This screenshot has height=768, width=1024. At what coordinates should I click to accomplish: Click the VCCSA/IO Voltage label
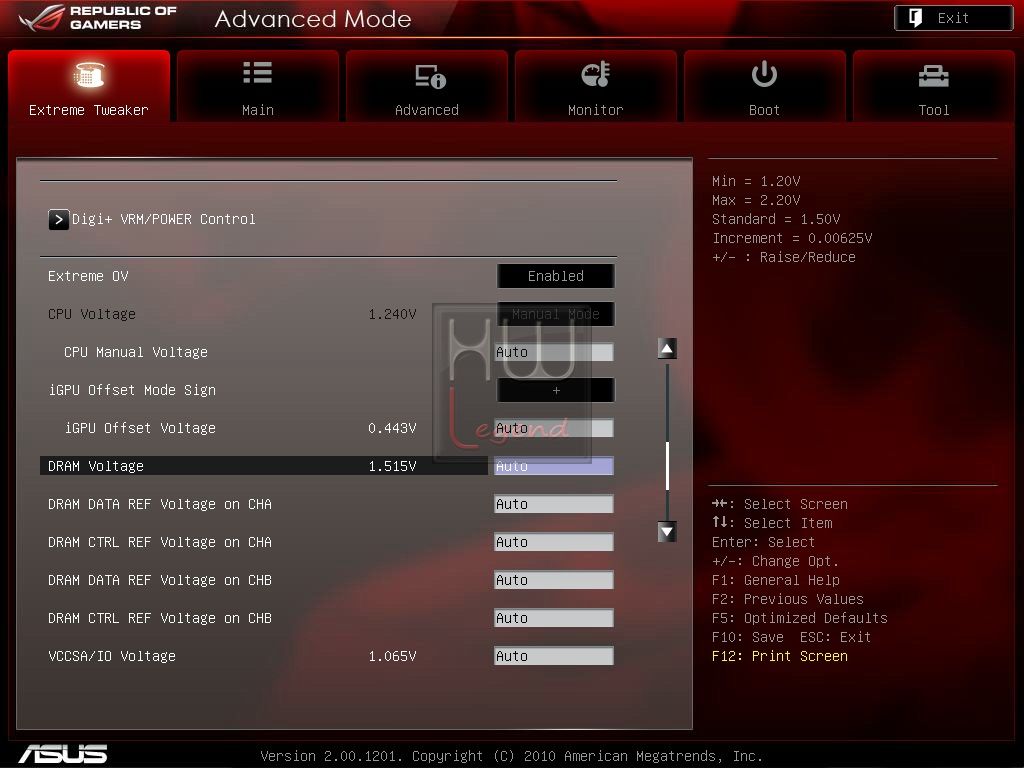(112, 656)
